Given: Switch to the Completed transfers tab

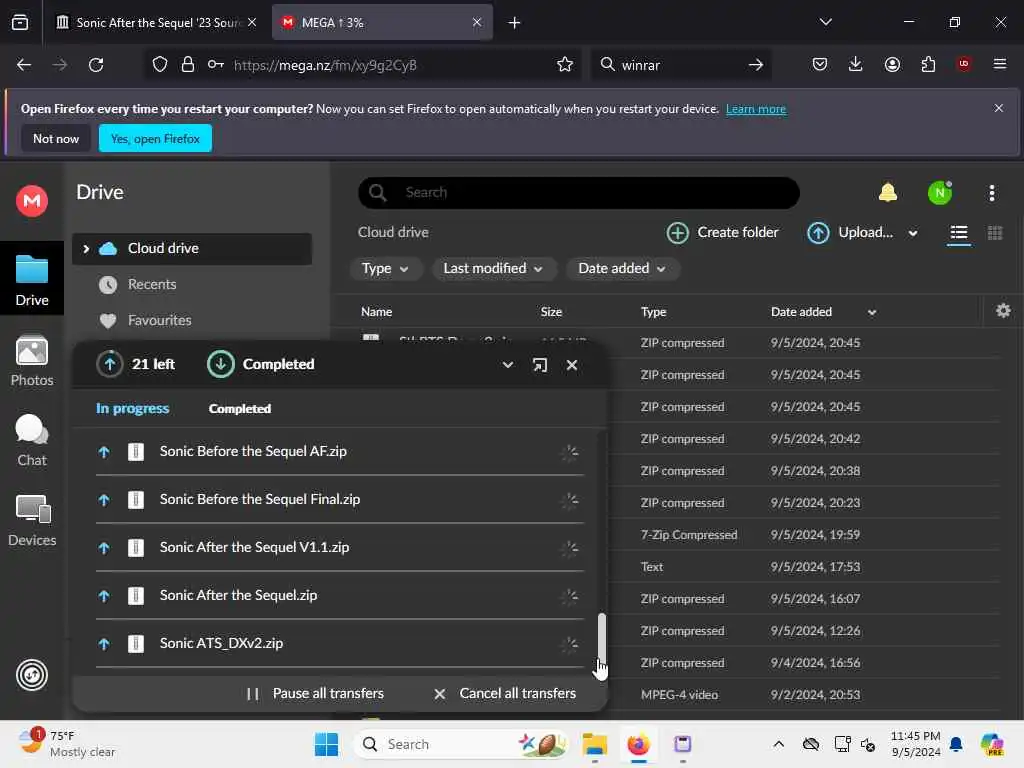Looking at the screenshot, I should [x=240, y=409].
